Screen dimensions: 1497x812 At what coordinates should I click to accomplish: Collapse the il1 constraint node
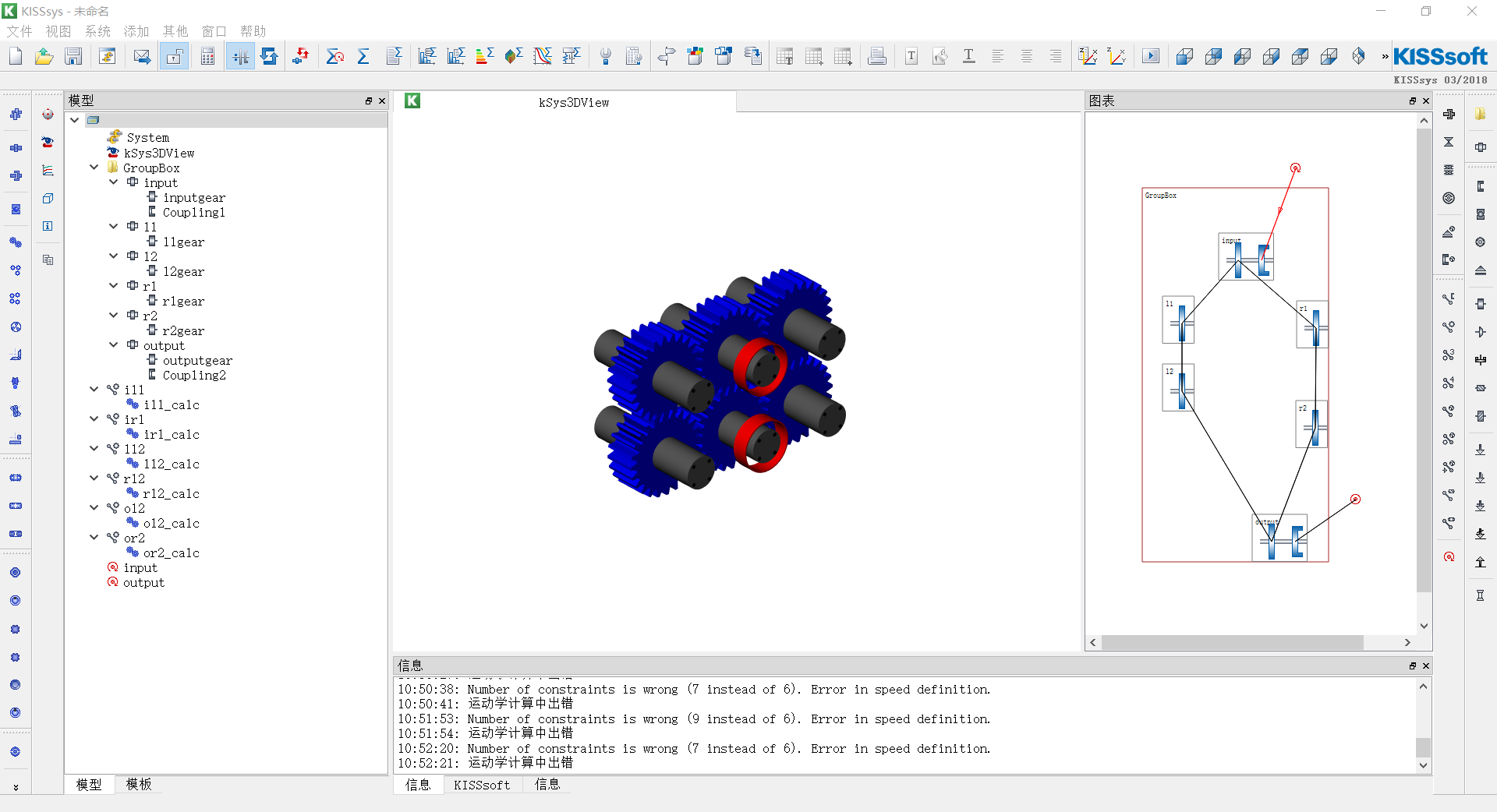tap(94, 390)
